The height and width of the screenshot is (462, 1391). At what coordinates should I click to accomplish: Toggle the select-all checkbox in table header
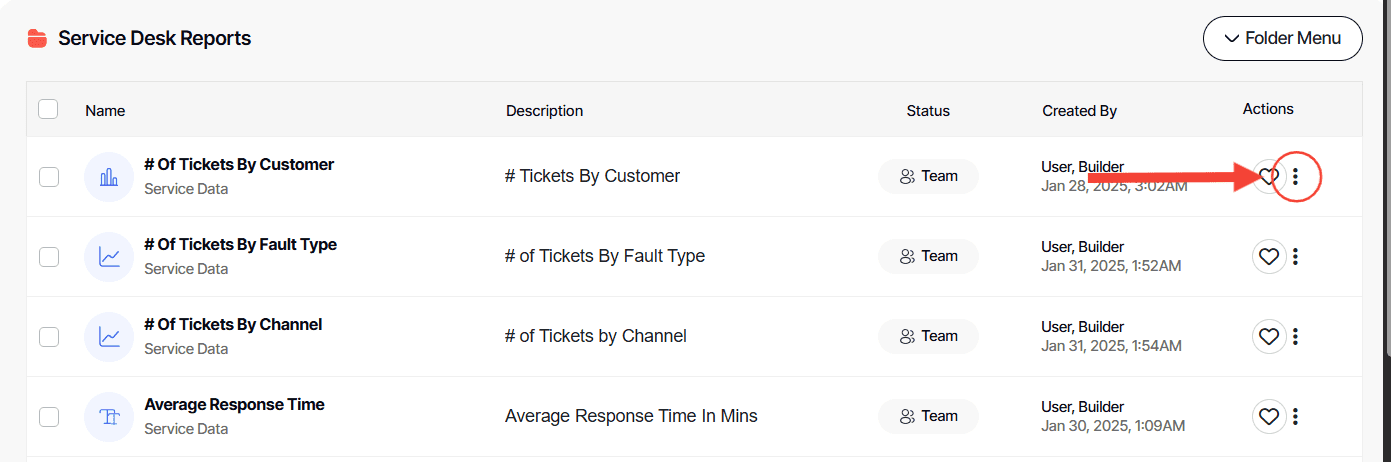click(48, 109)
